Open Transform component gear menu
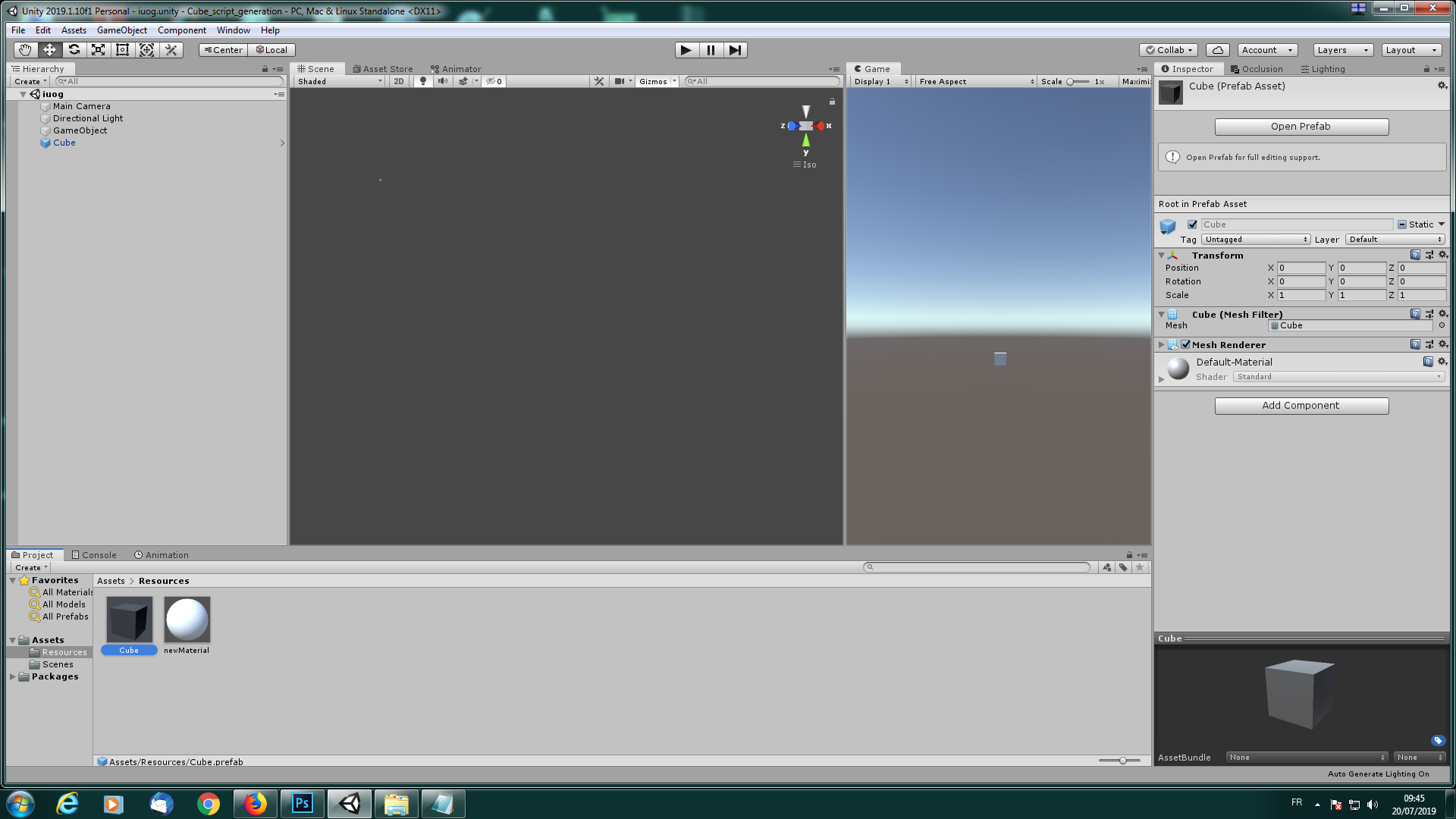The width and height of the screenshot is (1456, 819). click(x=1442, y=256)
